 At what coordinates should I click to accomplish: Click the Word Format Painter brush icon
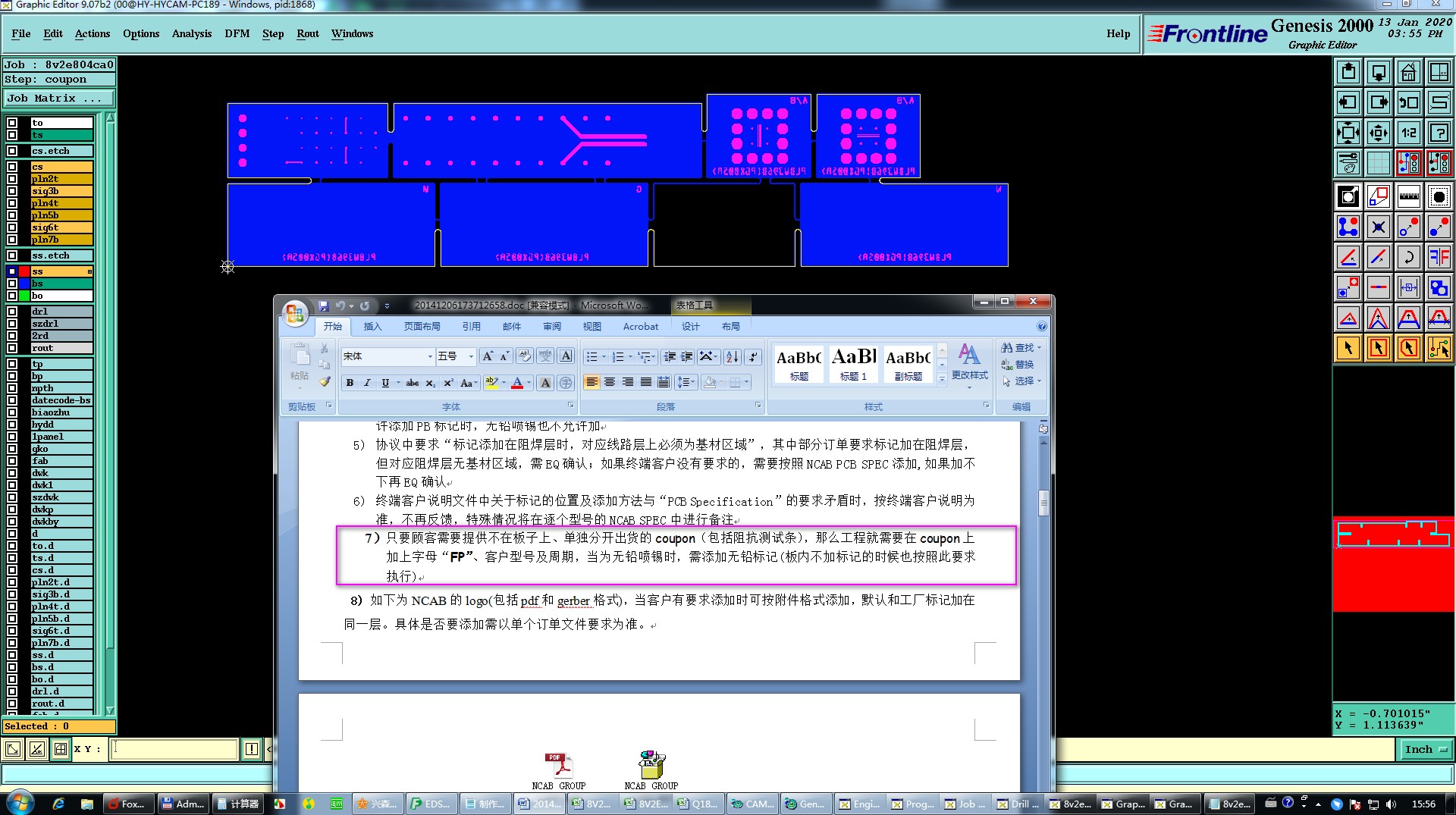point(325,381)
